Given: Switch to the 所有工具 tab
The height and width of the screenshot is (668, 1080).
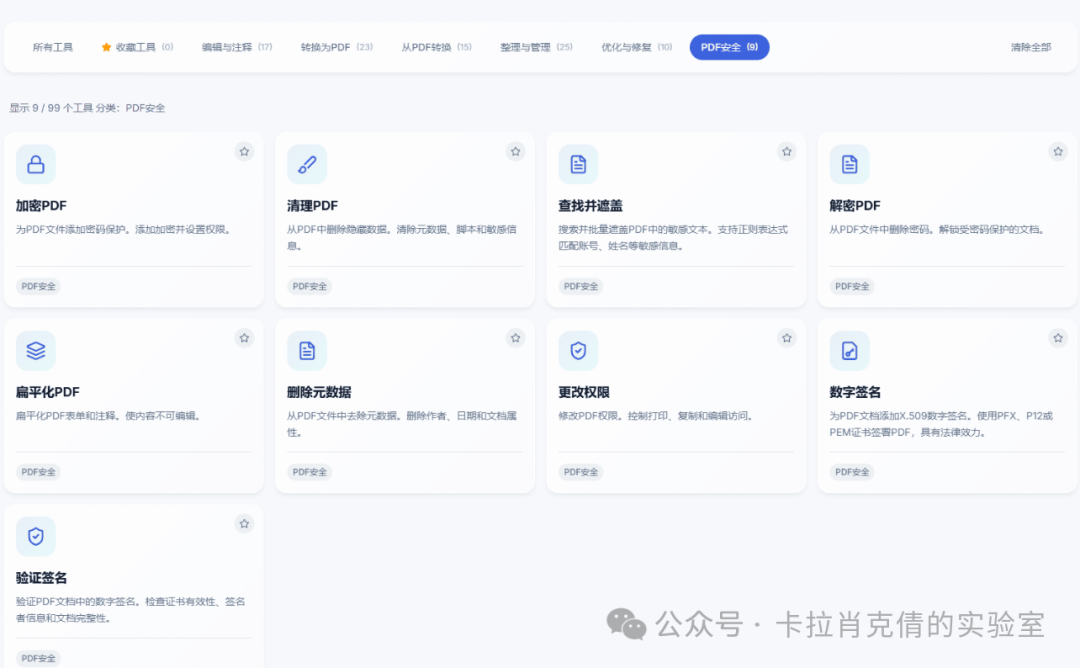Looking at the screenshot, I should 53,47.
